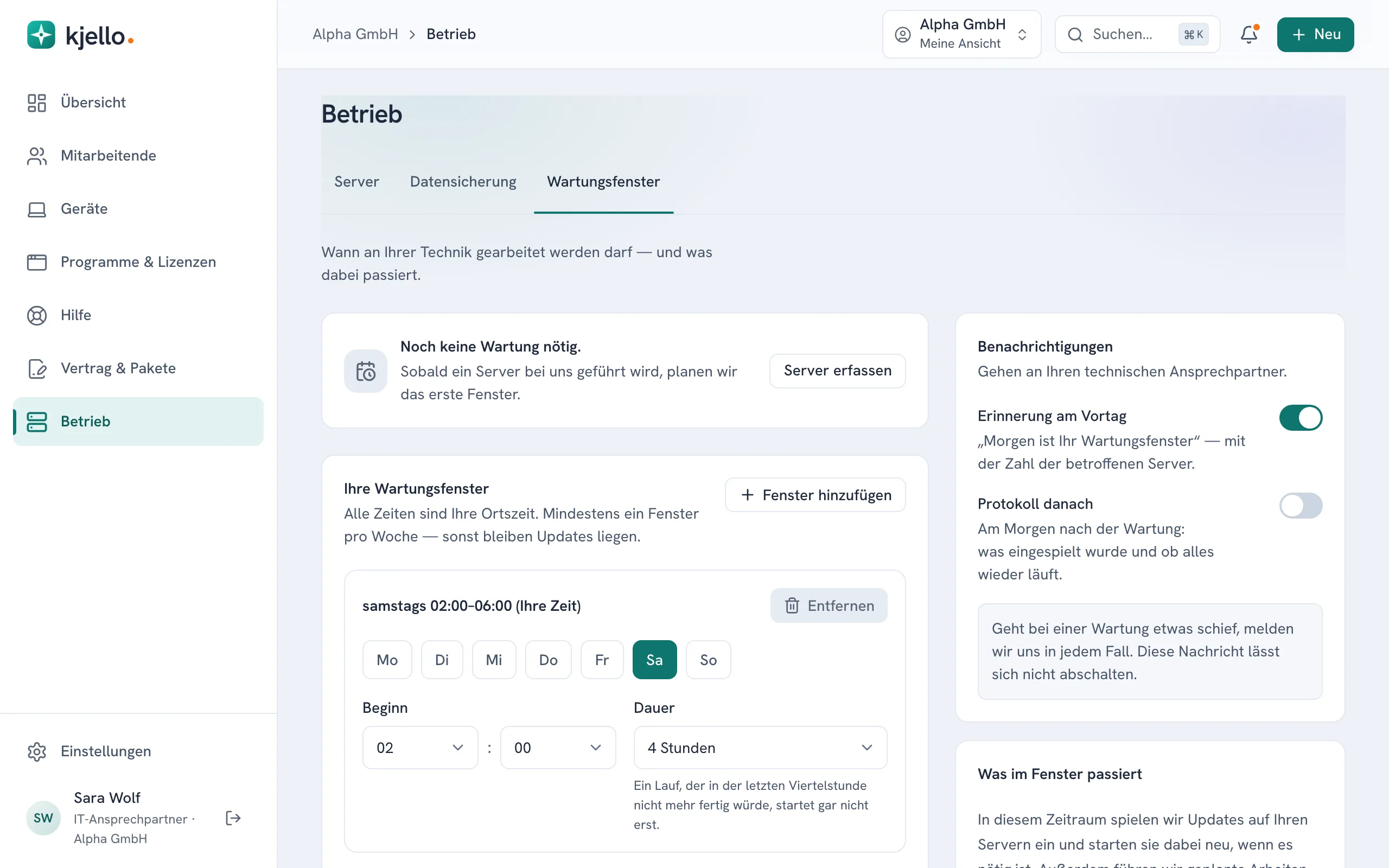Click the samstags 02:00–06:00 heading text
This screenshot has height=868, width=1389.
(x=471, y=606)
